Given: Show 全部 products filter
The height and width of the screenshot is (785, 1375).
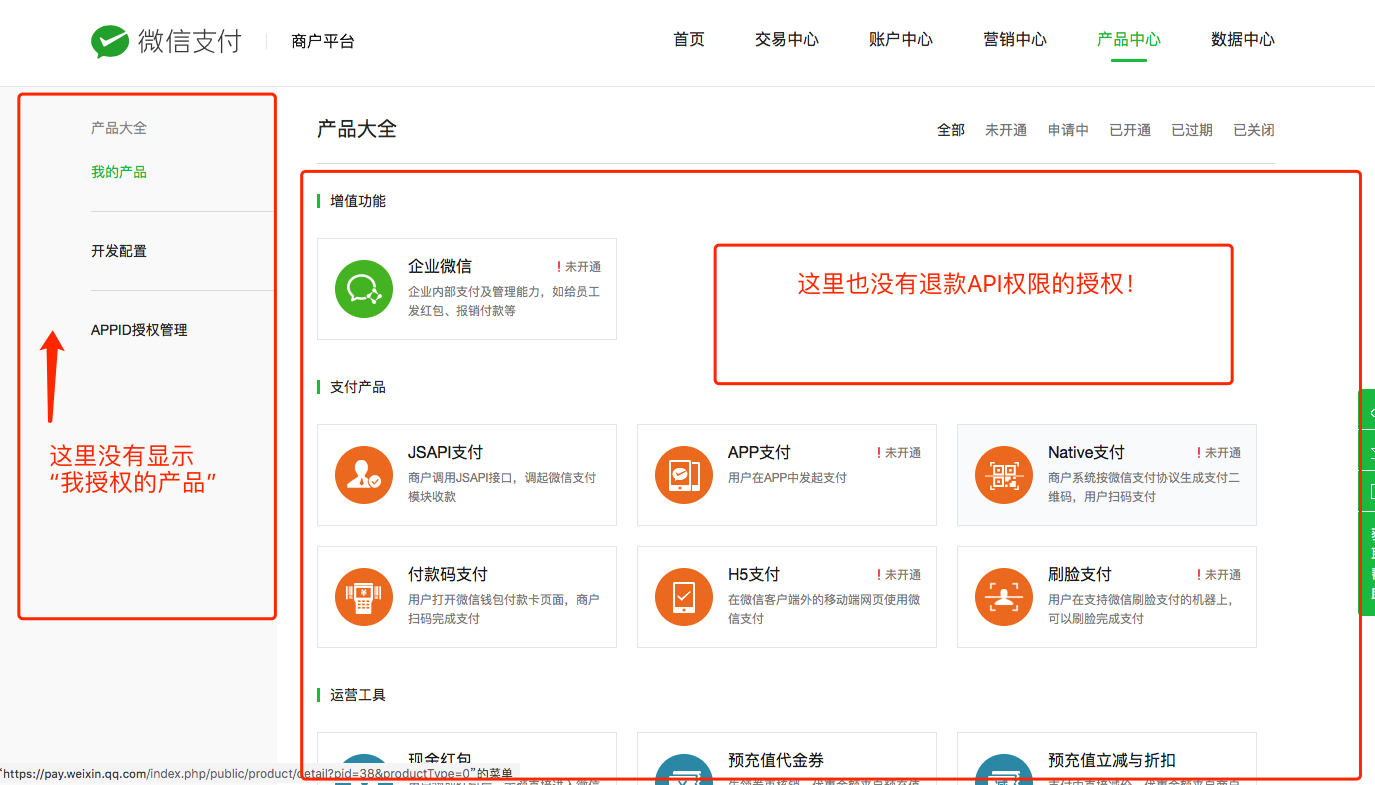Looking at the screenshot, I should coord(951,130).
